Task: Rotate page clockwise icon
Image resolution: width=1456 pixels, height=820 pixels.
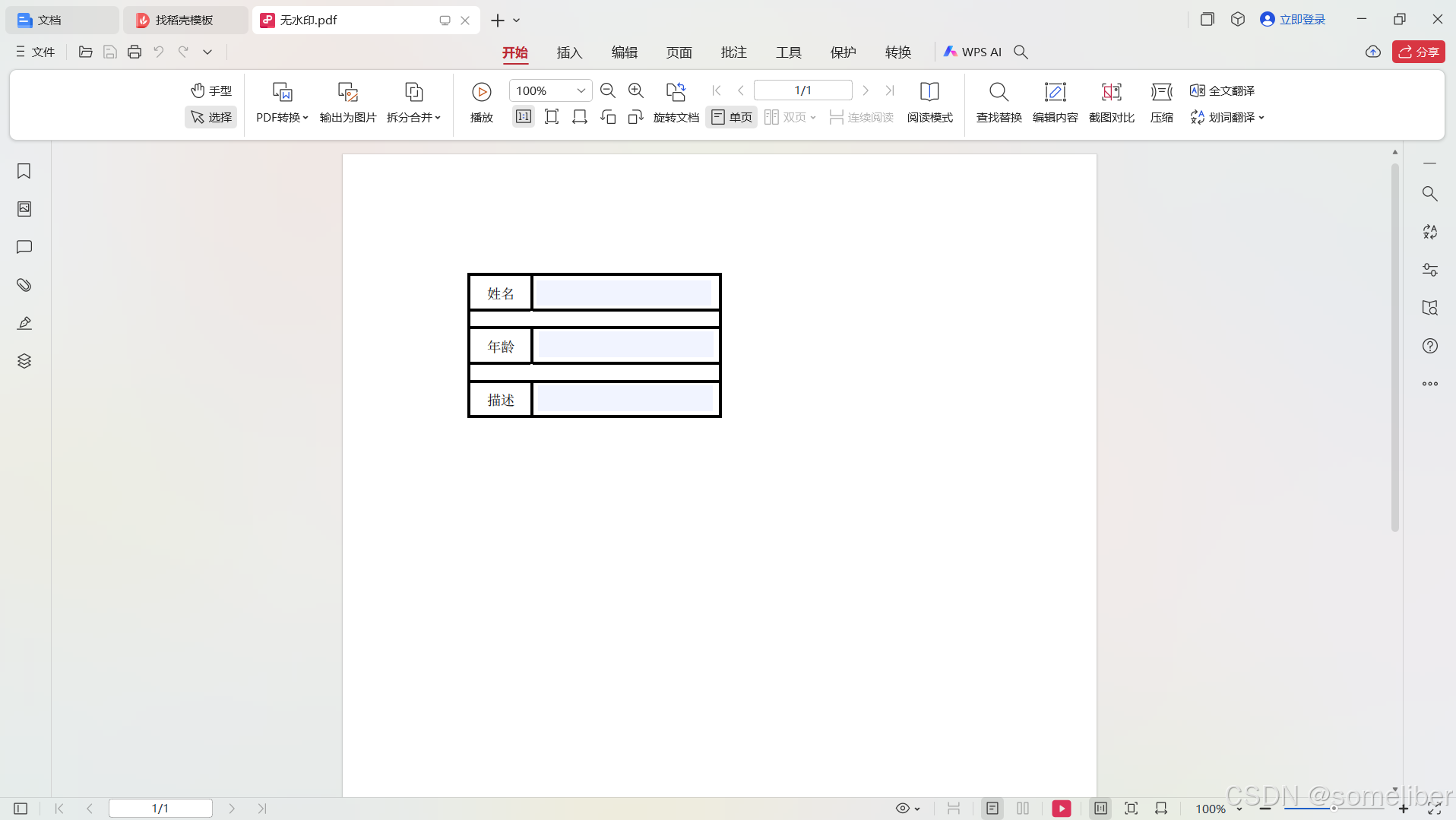Action: (x=636, y=116)
